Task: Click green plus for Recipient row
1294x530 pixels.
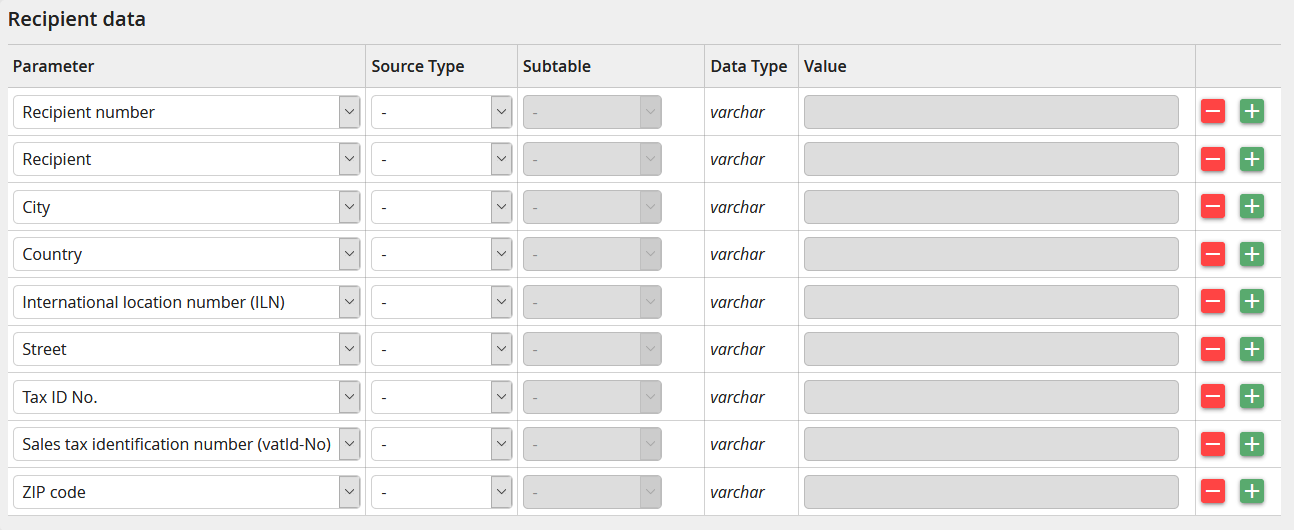Action: pos(1252,159)
